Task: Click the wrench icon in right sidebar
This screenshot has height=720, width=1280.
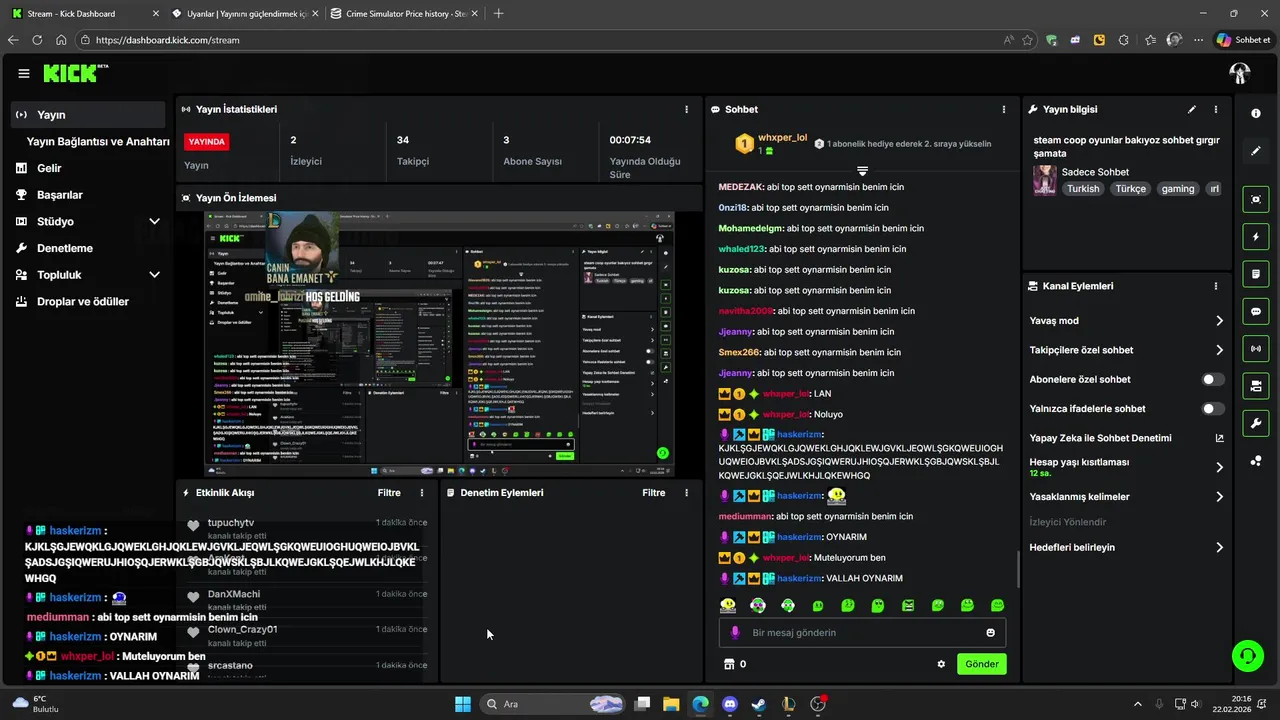Action: tap(1256, 423)
